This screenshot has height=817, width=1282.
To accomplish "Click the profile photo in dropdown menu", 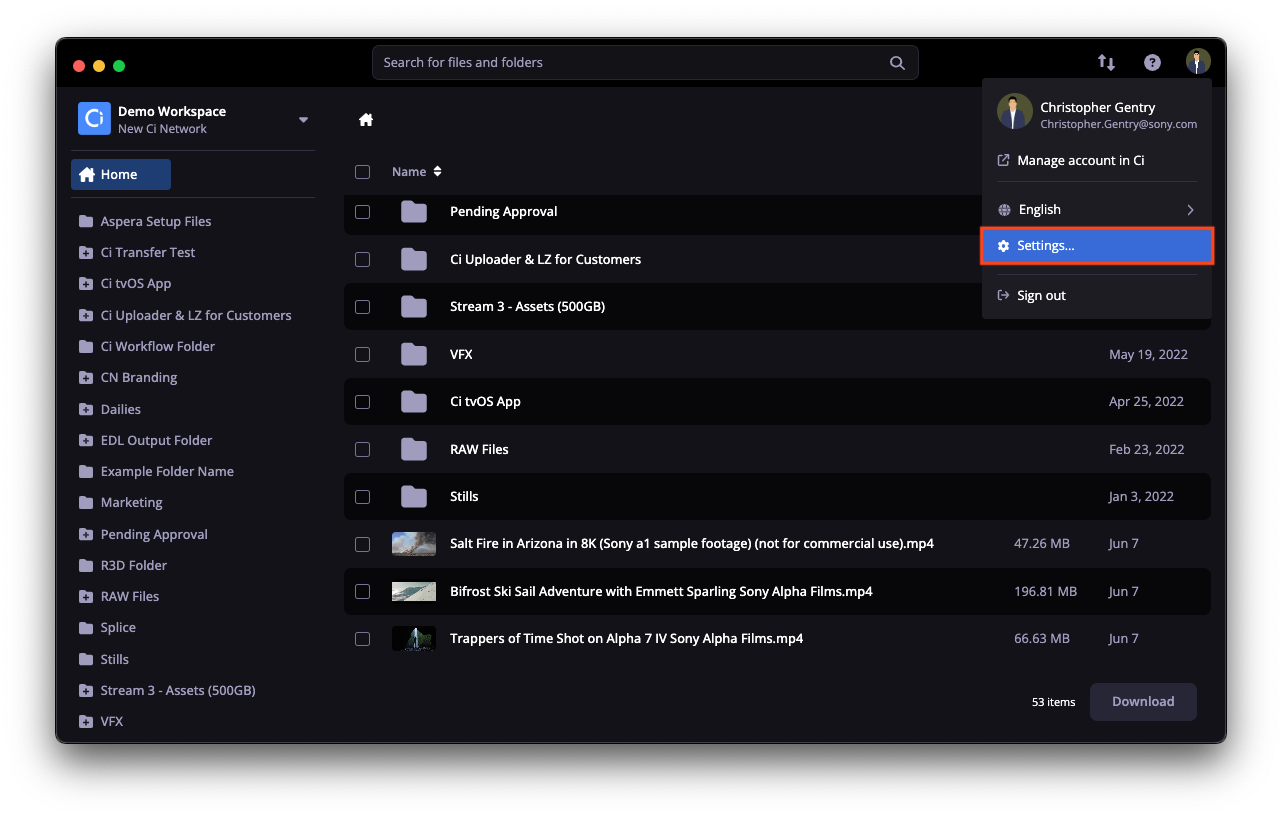I will [x=1014, y=112].
